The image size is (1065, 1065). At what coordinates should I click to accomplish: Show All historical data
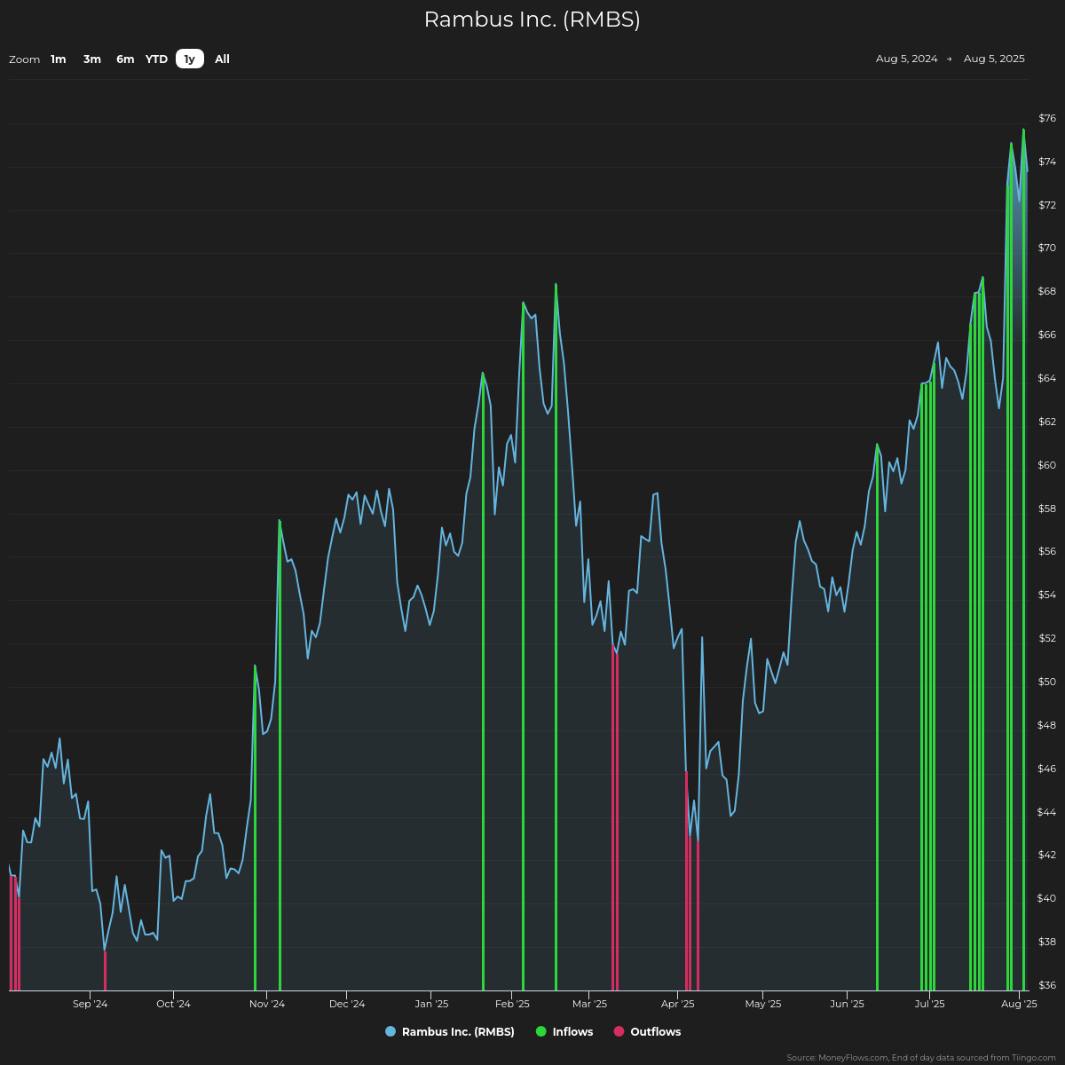222,59
